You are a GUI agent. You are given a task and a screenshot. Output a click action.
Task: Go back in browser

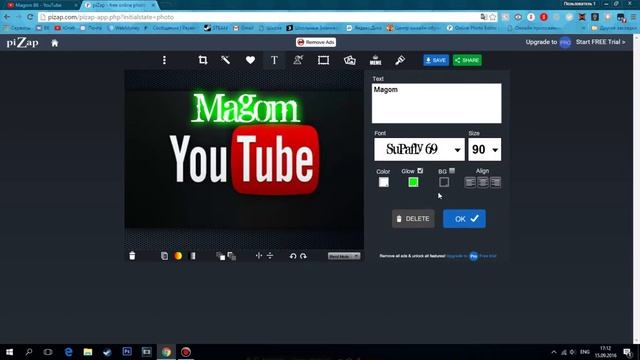click(7, 17)
